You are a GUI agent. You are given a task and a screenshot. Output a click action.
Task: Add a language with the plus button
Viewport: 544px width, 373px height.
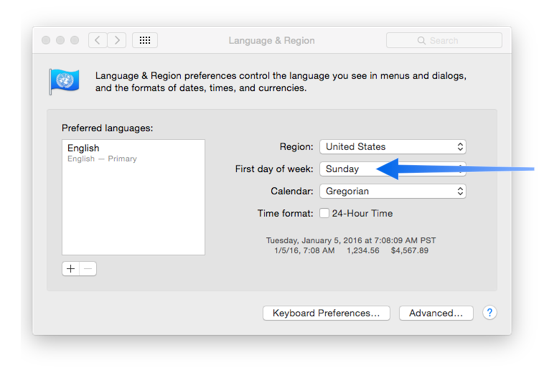point(71,269)
